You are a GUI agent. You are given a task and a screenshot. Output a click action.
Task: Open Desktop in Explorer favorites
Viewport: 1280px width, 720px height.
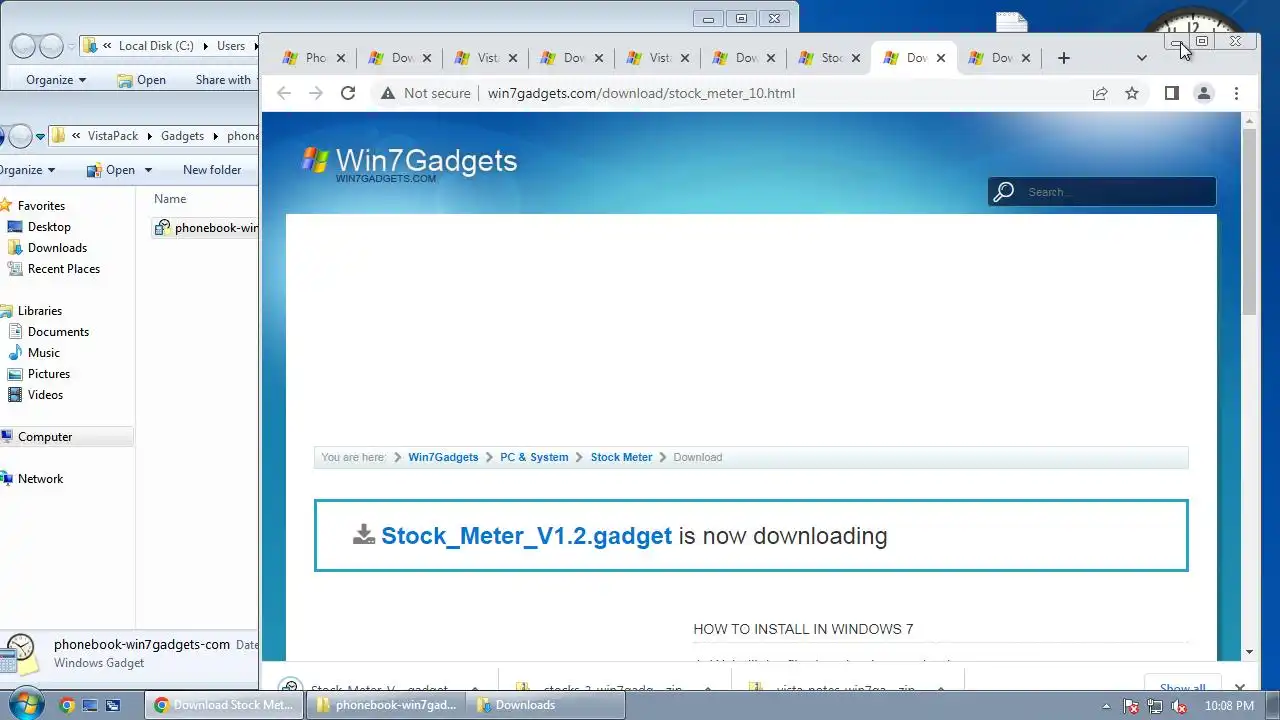[49, 227]
